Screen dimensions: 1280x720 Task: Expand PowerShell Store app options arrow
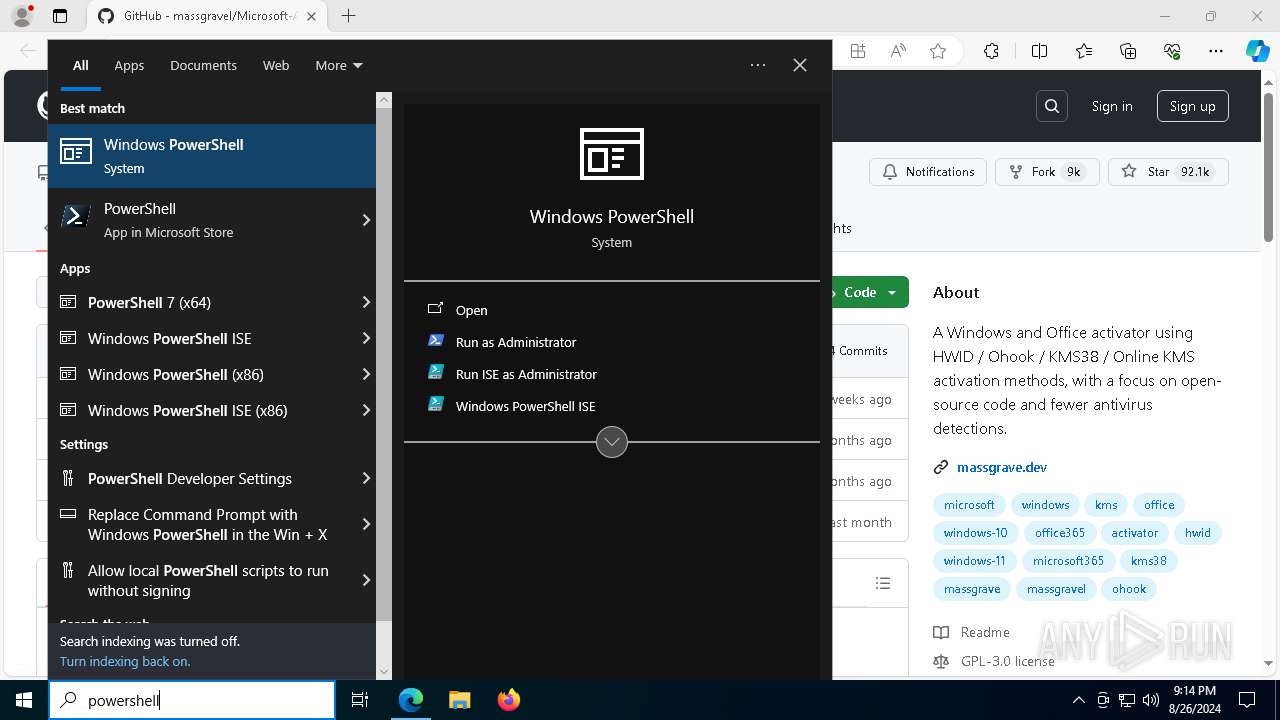[x=366, y=220]
